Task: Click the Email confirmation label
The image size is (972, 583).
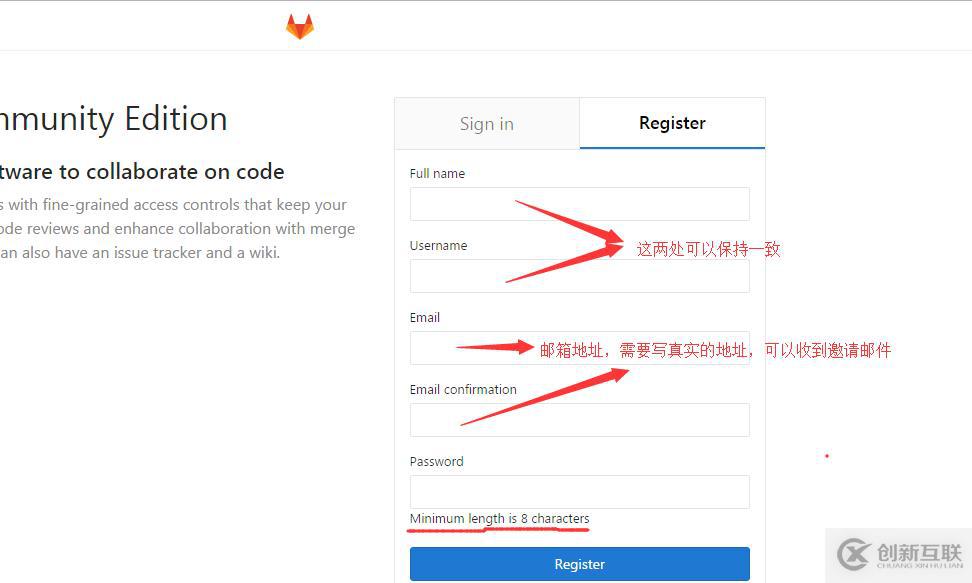Action: [x=463, y=389]
